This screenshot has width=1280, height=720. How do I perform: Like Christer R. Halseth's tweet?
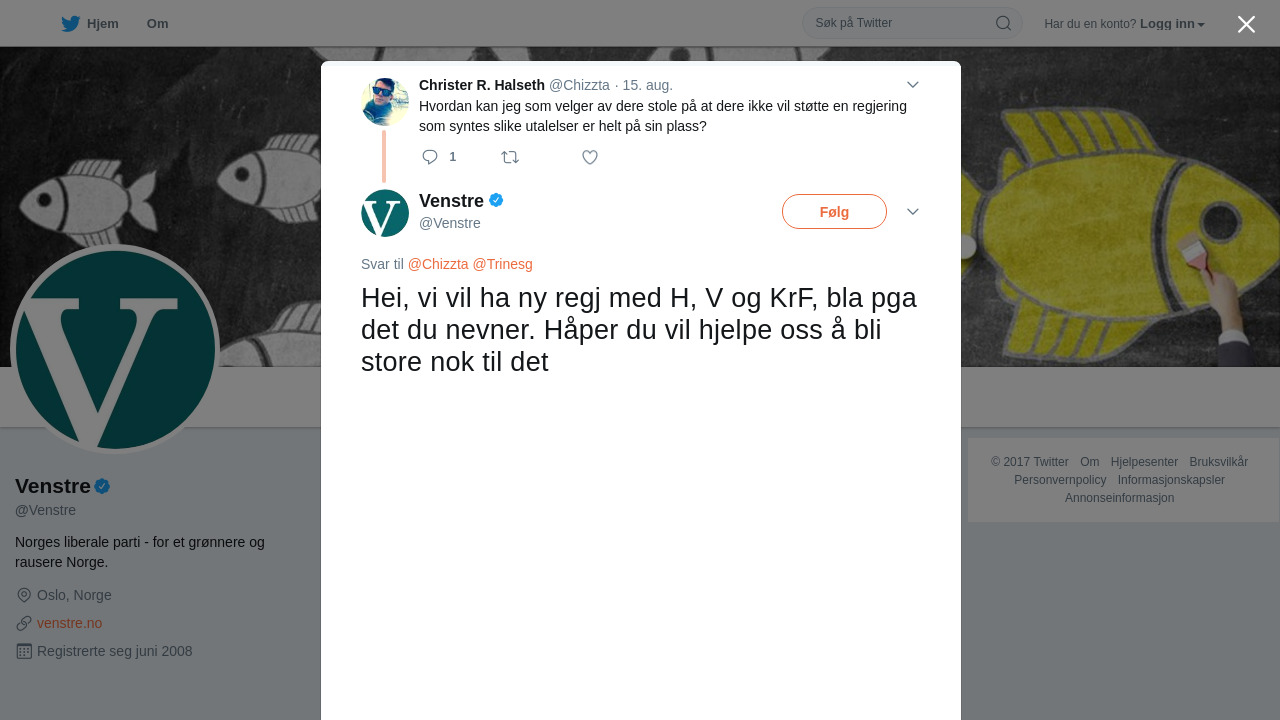point(590,157)
